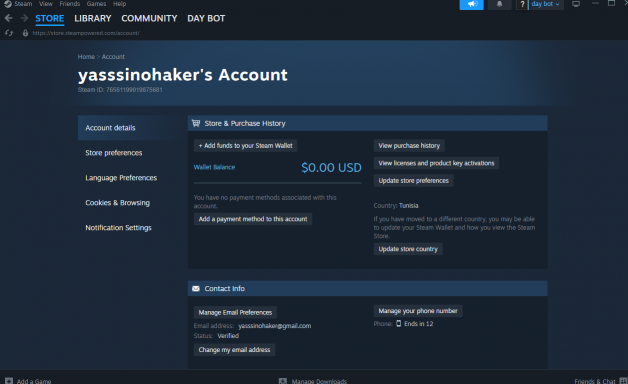Click the yasssinohaker's Account heading
628x384 pixels.
coord(183,75)
